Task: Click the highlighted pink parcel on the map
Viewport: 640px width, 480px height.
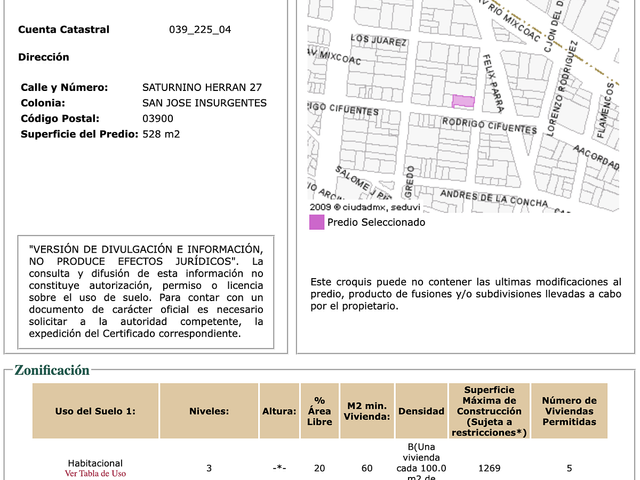Action: tap(463, 102)
